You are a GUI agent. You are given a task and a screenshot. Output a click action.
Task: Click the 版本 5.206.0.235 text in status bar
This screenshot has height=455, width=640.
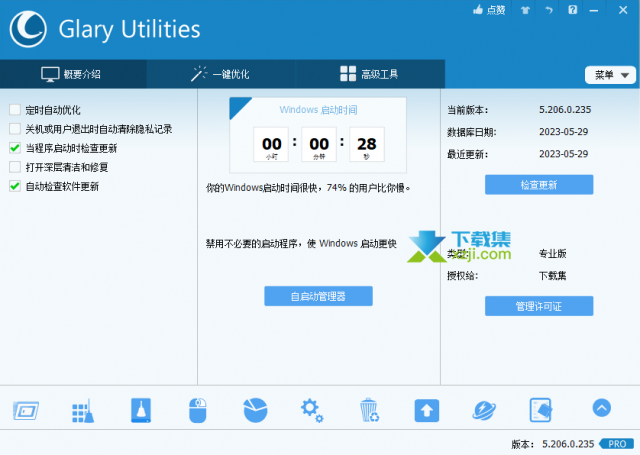tap(553, 444)
